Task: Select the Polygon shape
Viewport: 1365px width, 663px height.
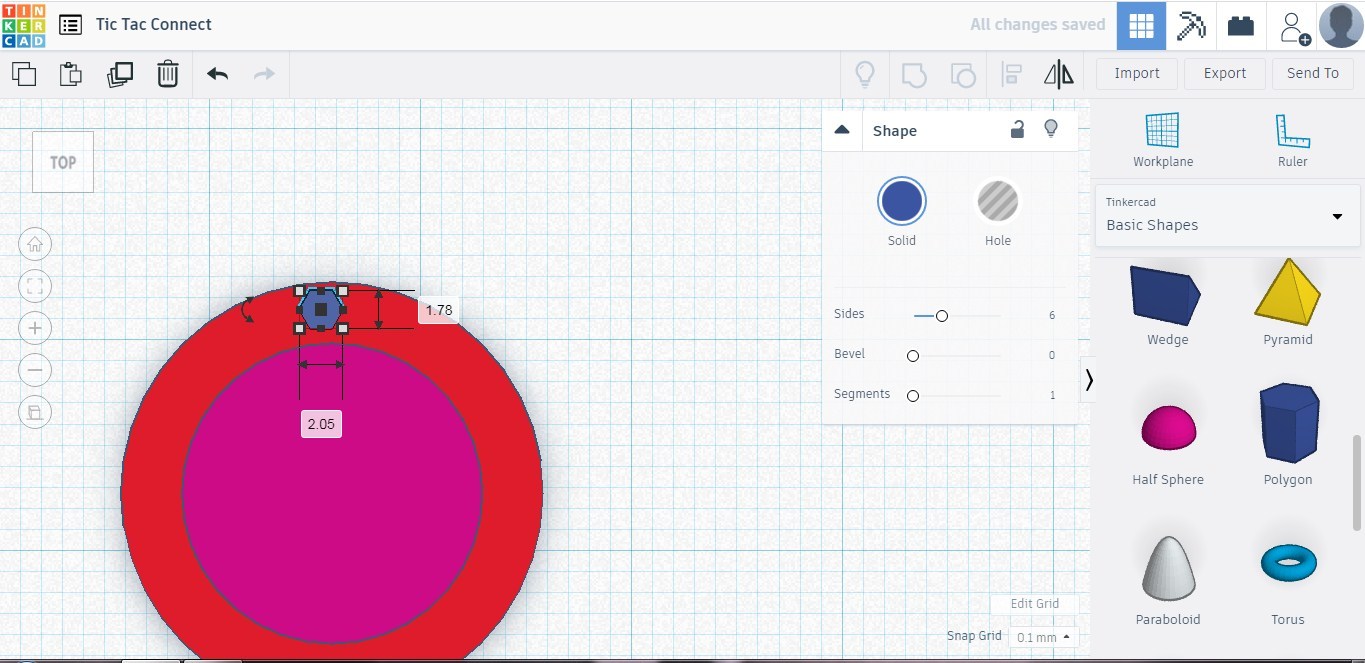Action: pos(1288,432)
